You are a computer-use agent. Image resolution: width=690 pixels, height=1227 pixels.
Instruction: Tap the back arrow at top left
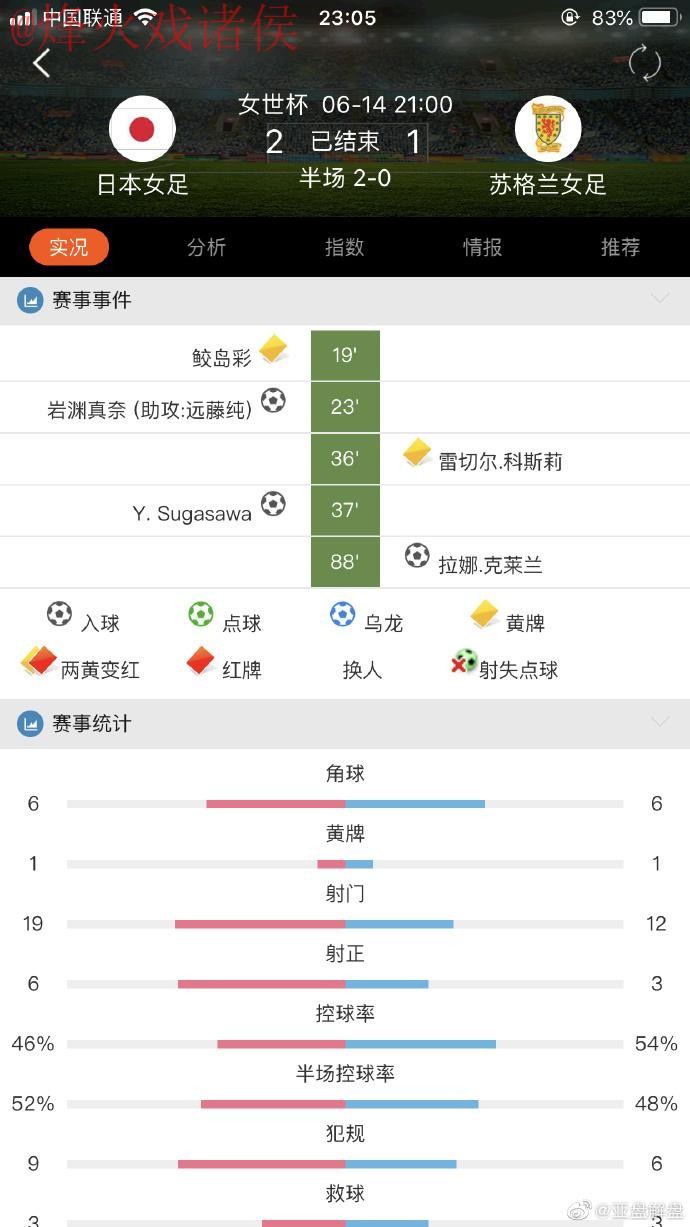click(40, 62)
